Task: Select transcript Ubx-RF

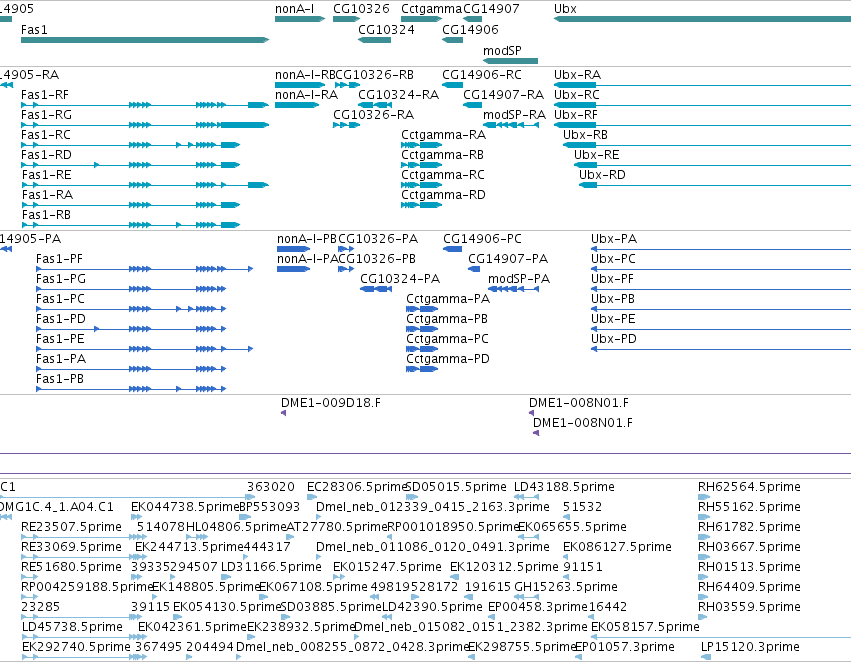Action: (x=702, y=125)
